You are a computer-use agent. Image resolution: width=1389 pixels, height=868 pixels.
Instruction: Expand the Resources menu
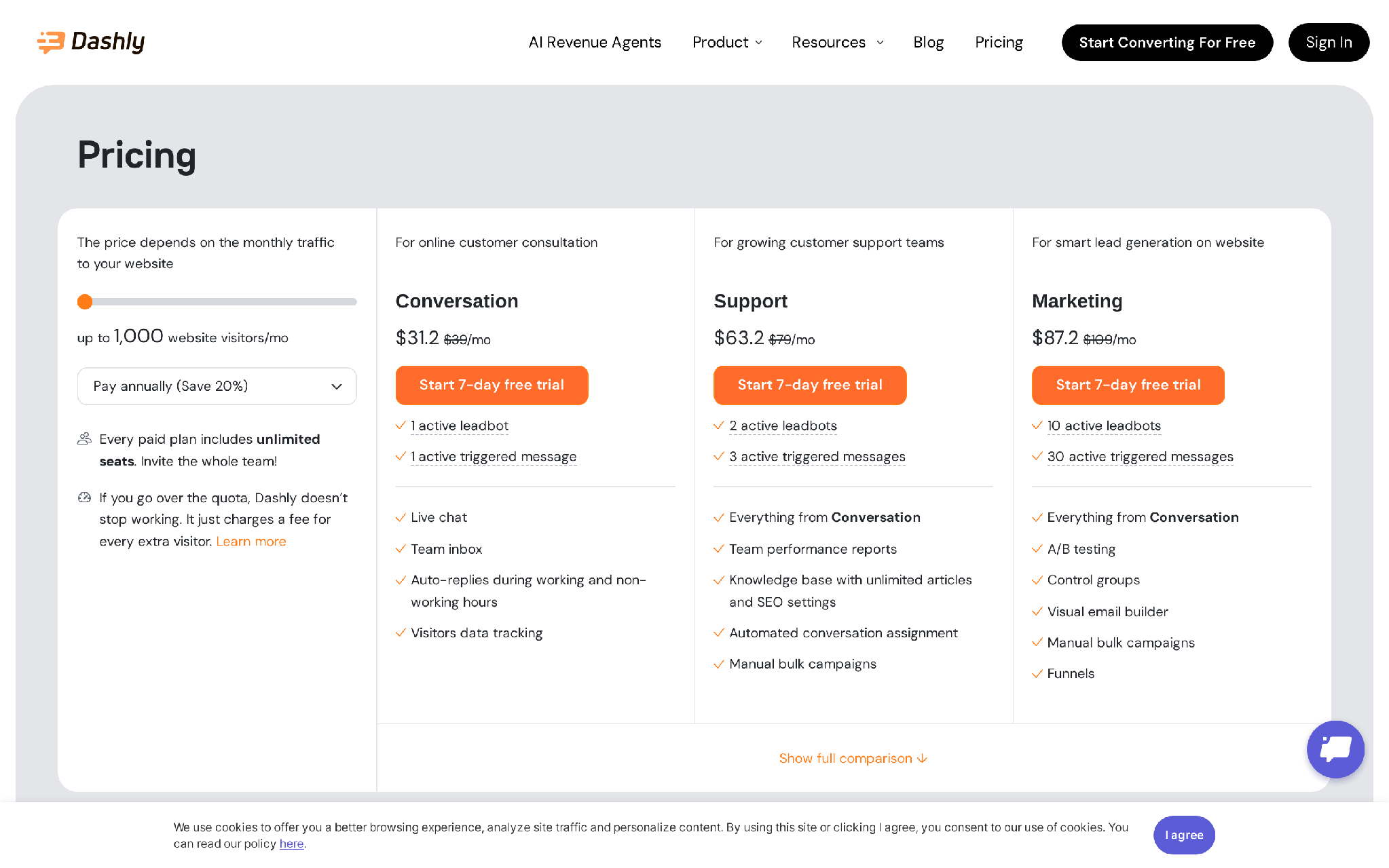tap(838, 42)
